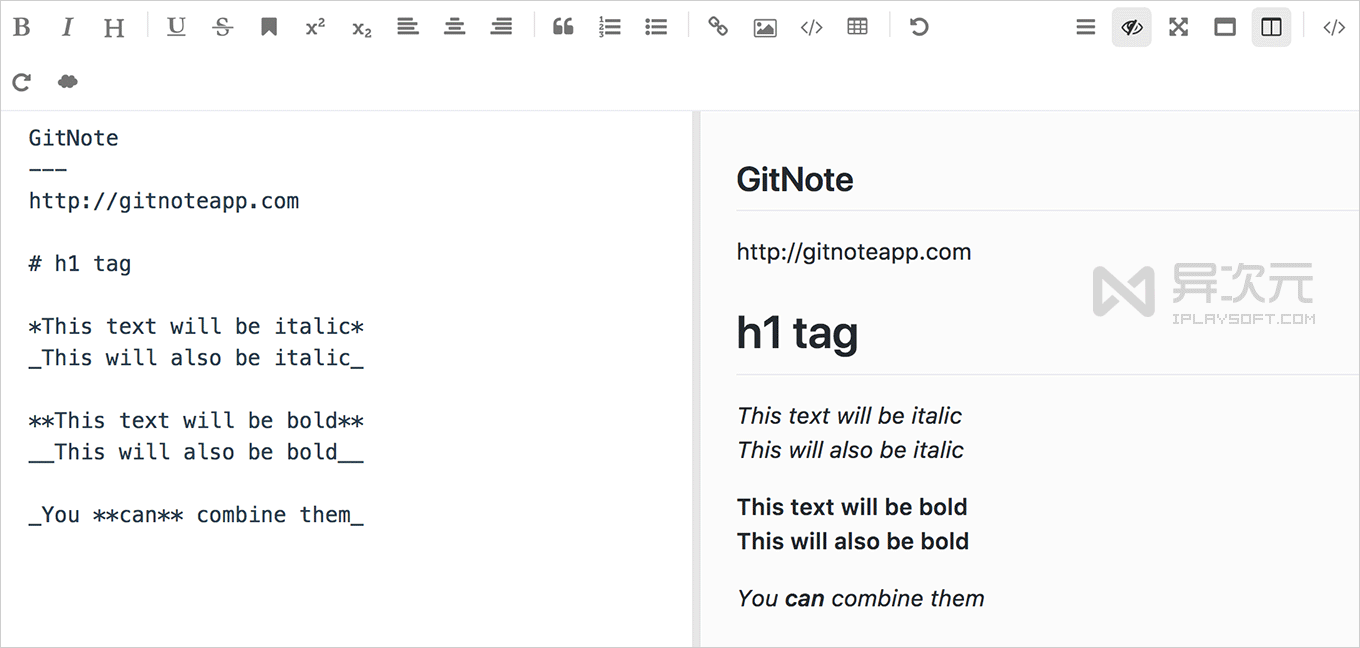This screenshot has width=1360, height=648.
Task: Toggle fullscreen editing mode
Action: click(x=1177, y=27)
